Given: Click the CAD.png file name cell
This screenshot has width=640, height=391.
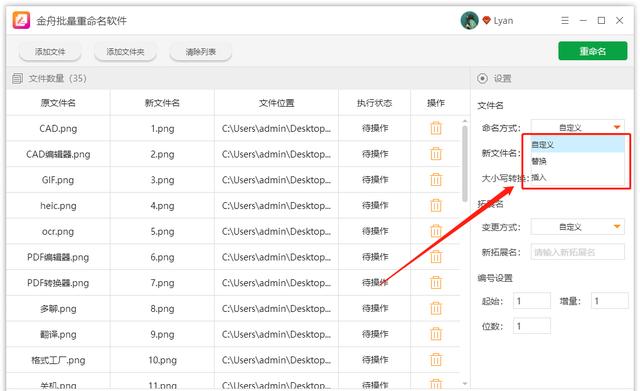Looking at the screenshot, I should tap(58, 129).
